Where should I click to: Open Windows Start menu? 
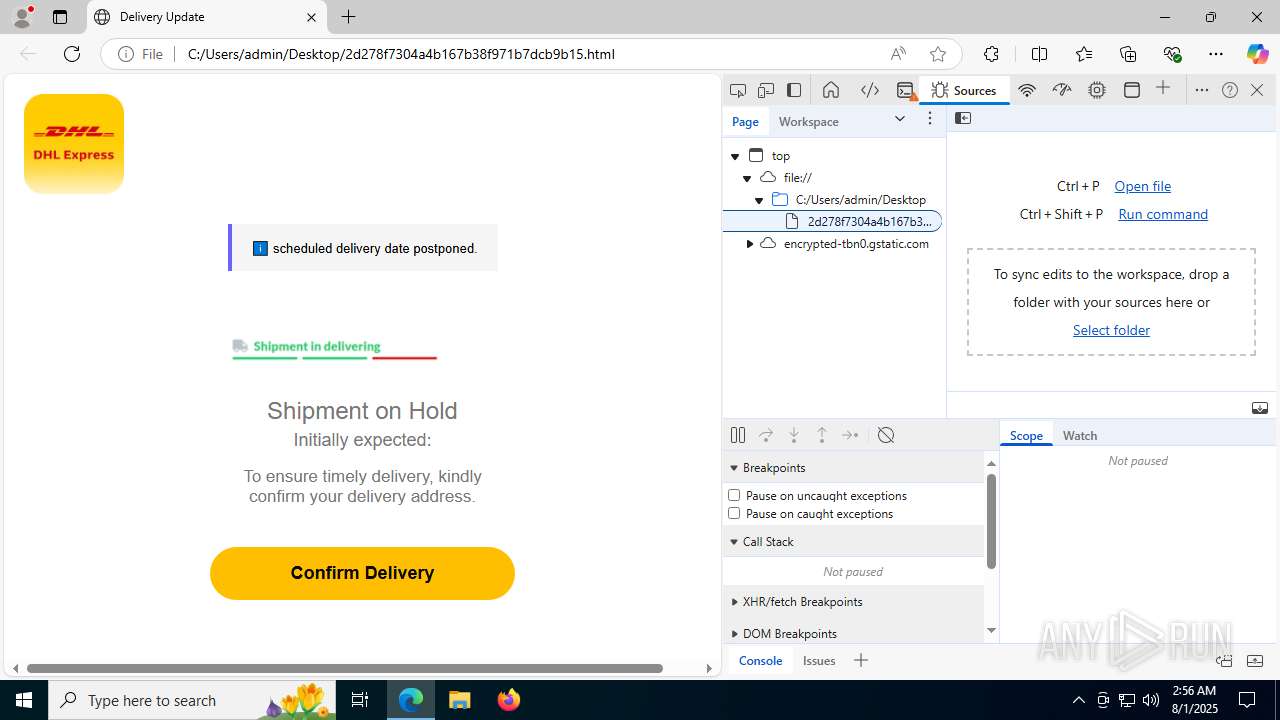(x=24, y=700)
